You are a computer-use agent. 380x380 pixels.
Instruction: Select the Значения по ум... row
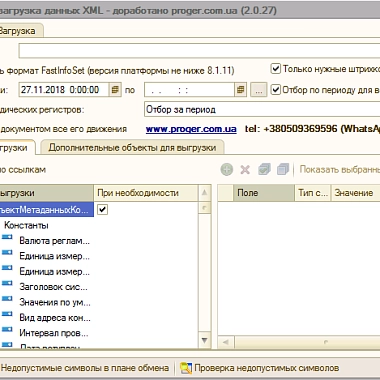(55, 302)
